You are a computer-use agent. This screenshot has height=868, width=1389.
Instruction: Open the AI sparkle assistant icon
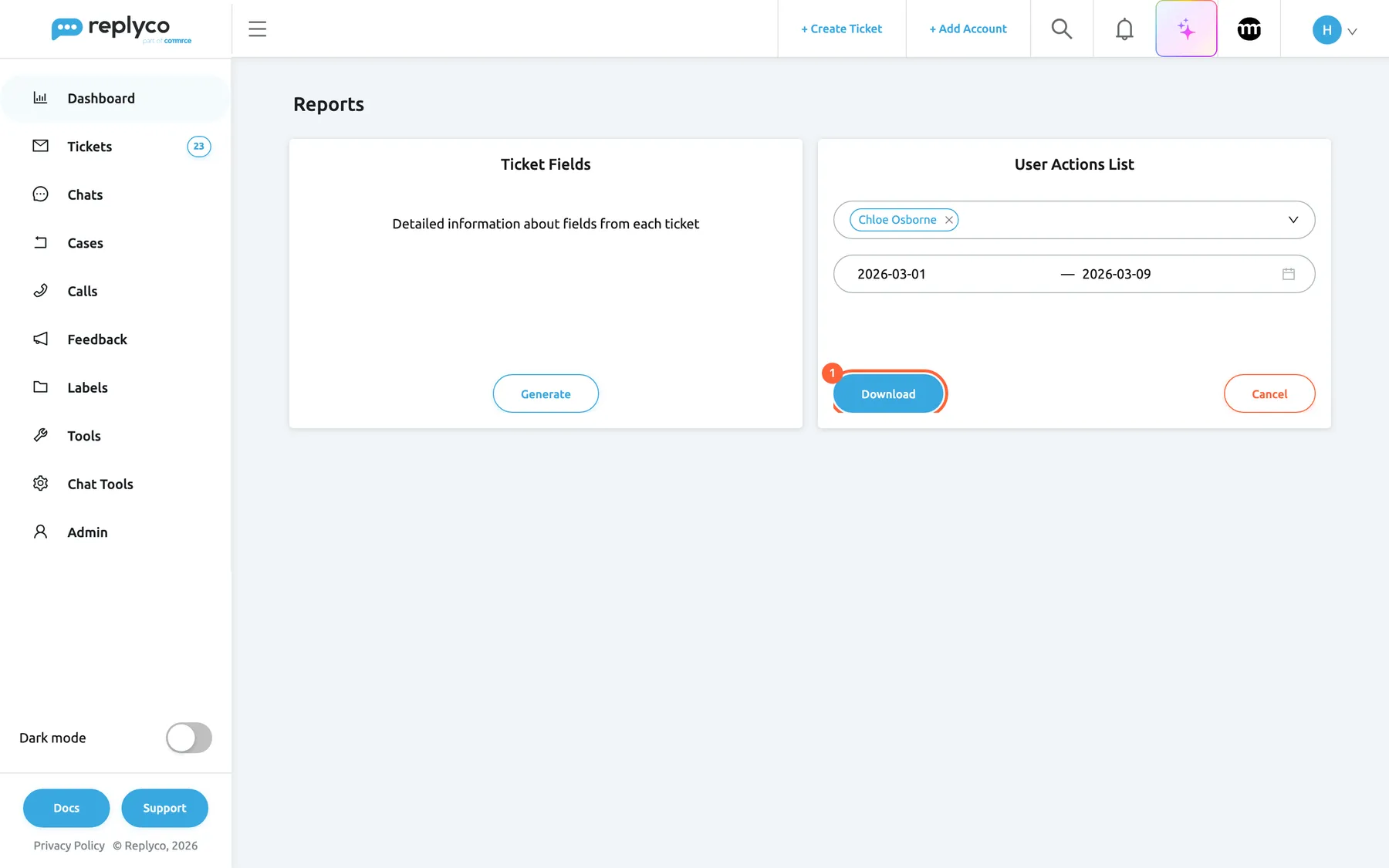click(1186, 29)
